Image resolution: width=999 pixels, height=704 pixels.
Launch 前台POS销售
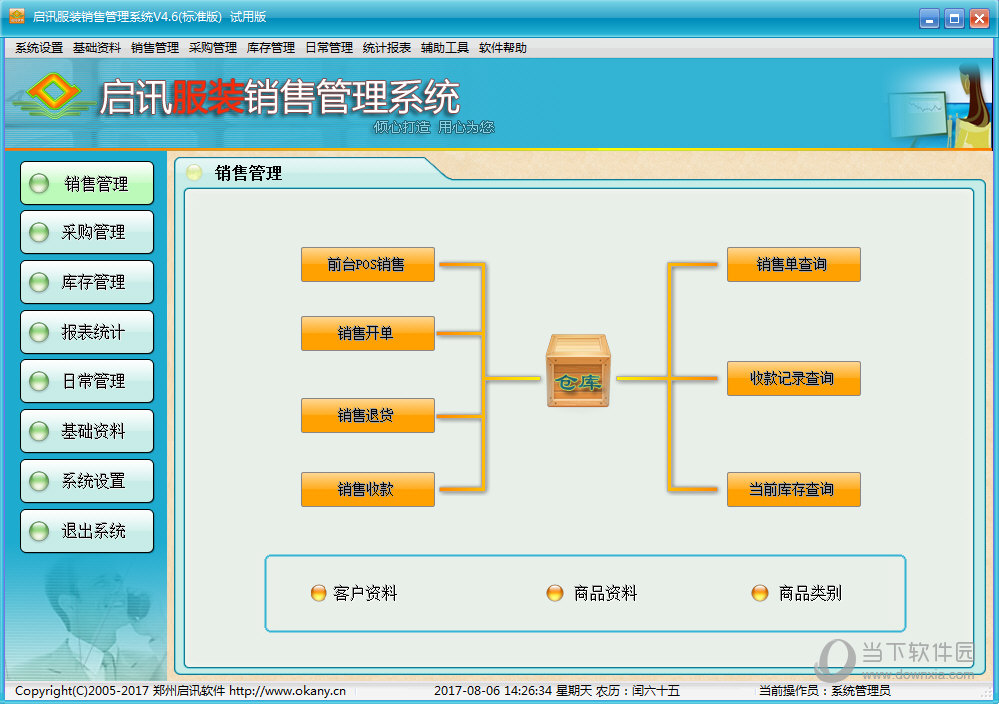pos(368,264)
